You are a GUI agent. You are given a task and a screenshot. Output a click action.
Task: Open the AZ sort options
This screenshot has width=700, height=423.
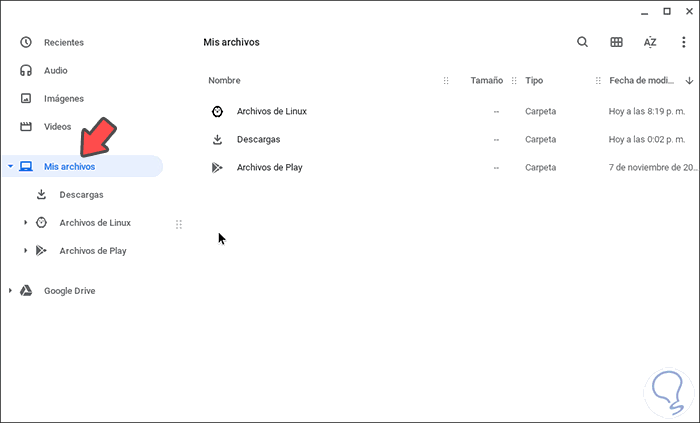point(650,42)
